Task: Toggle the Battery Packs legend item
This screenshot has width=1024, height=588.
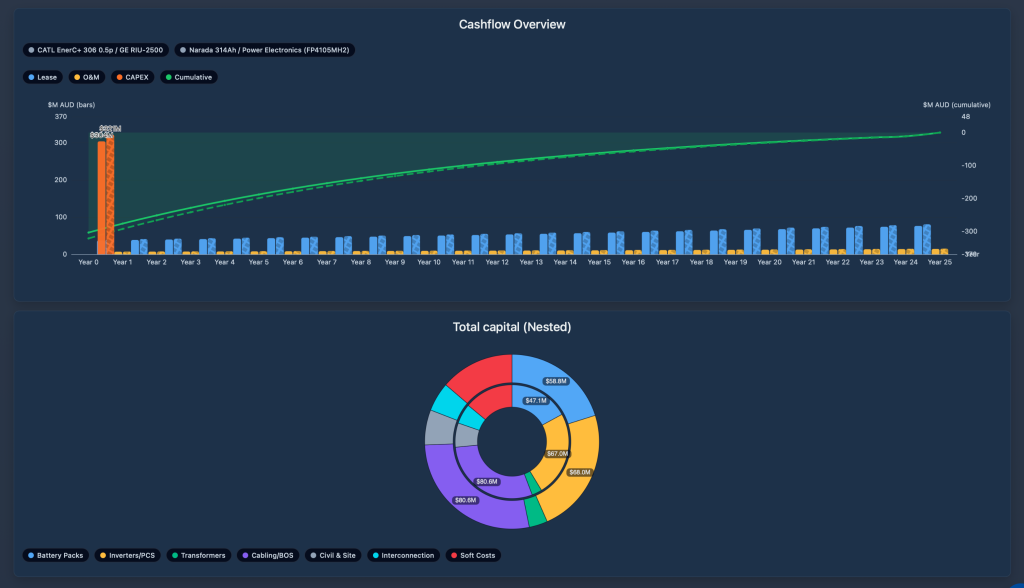Action: (58, 555)
